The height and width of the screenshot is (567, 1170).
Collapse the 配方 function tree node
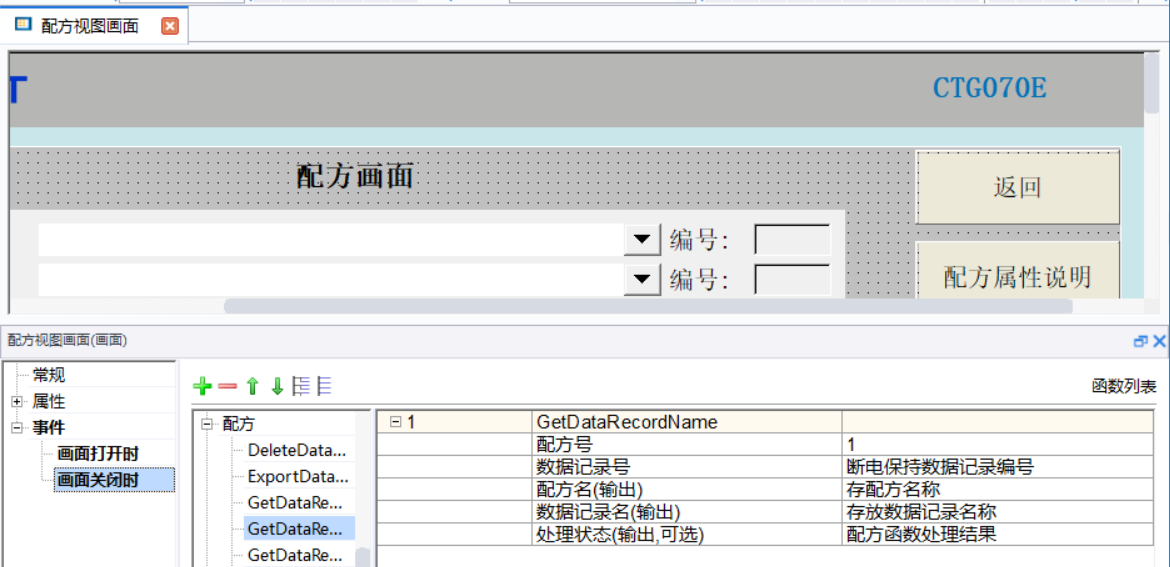pyautogui.click(x=207, y=425)
